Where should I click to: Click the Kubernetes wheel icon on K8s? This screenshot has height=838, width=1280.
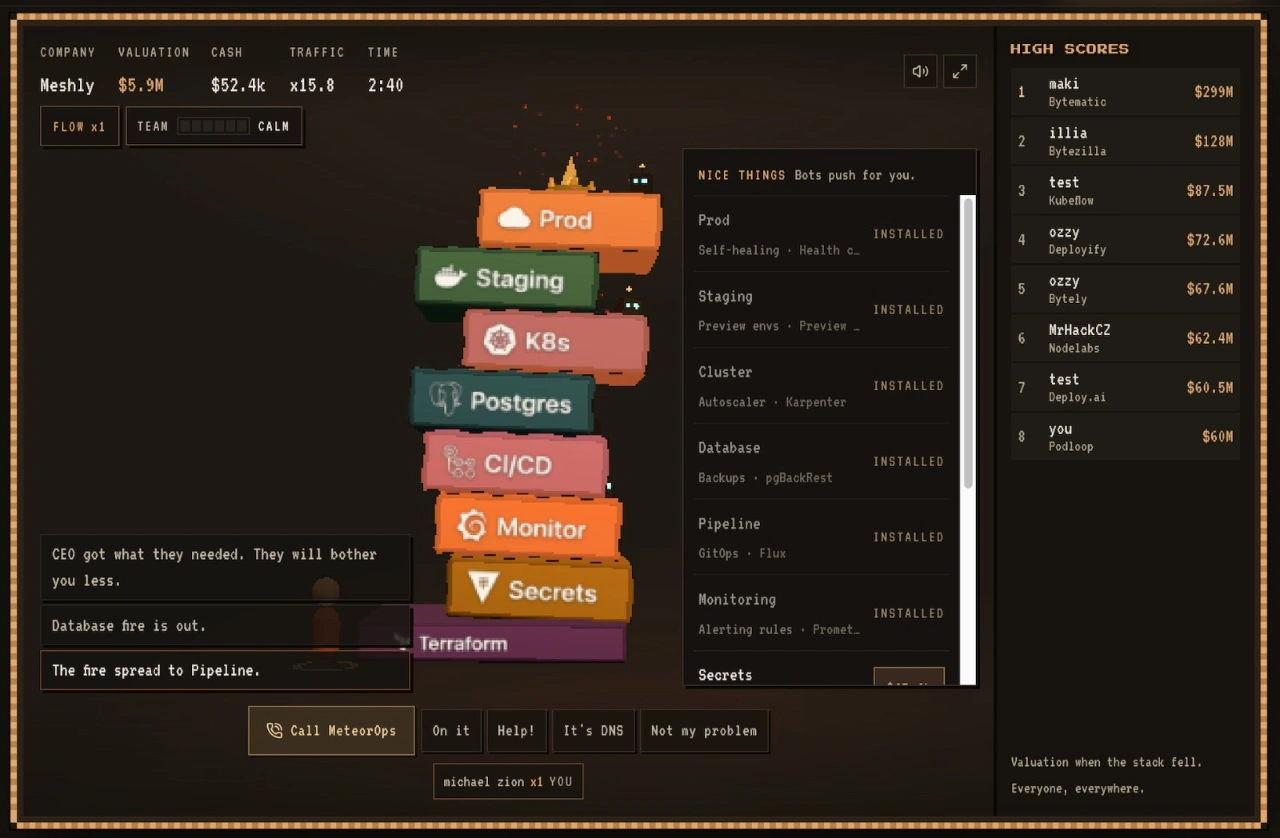click(x=499, y=340)
